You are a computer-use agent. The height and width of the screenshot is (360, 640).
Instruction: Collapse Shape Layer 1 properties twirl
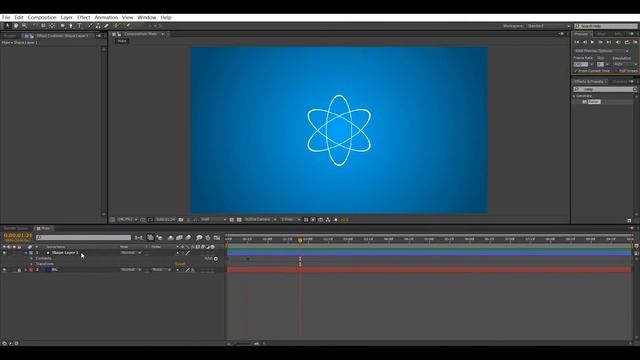click(x=26, y=253)
